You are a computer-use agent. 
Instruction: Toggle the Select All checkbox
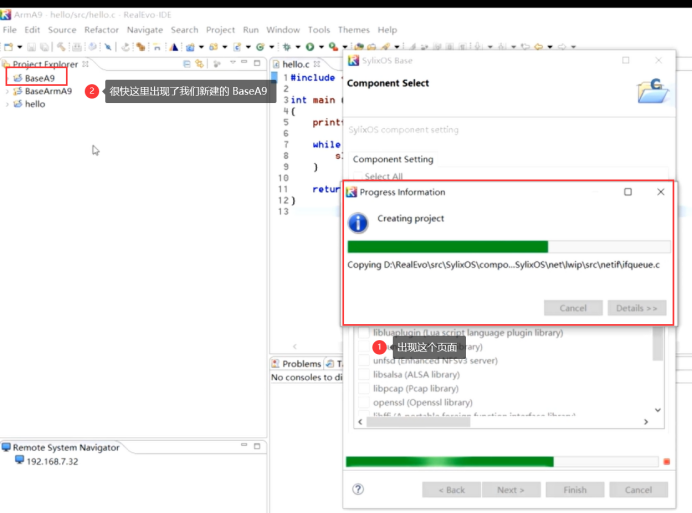click(x=358, y=176)
